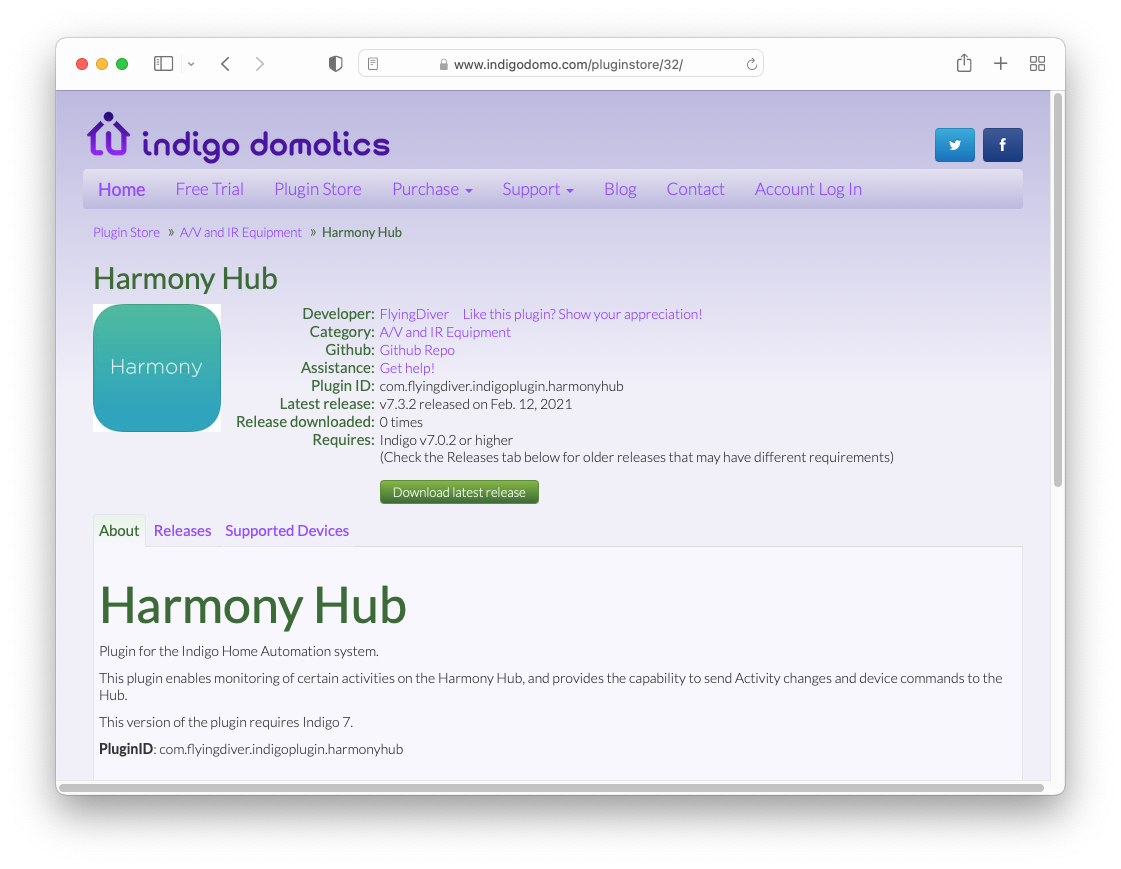Open the Free Trial page

click(209, 189)
